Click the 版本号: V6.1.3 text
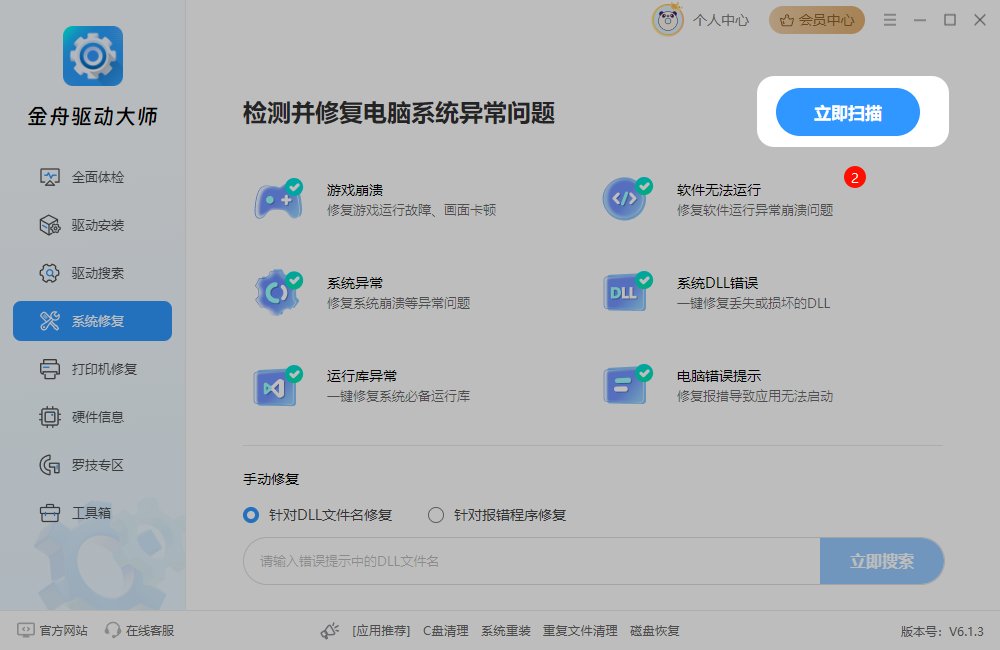The image size is (1000, 650). click(x=942, y=632)
